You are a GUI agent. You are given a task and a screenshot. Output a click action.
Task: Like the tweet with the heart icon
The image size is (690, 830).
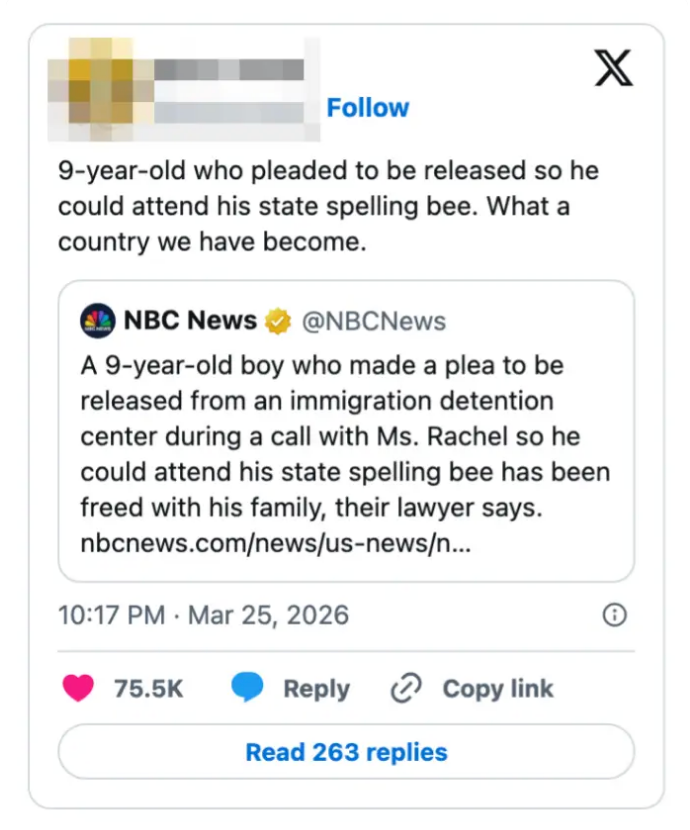[x=78, y=688]
